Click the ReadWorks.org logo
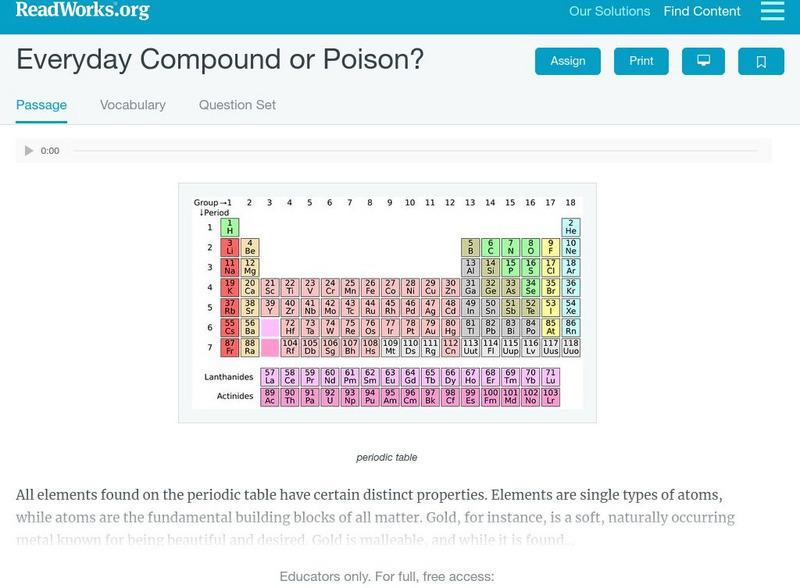This screenshot has height=588, width=800. [82, 11]
